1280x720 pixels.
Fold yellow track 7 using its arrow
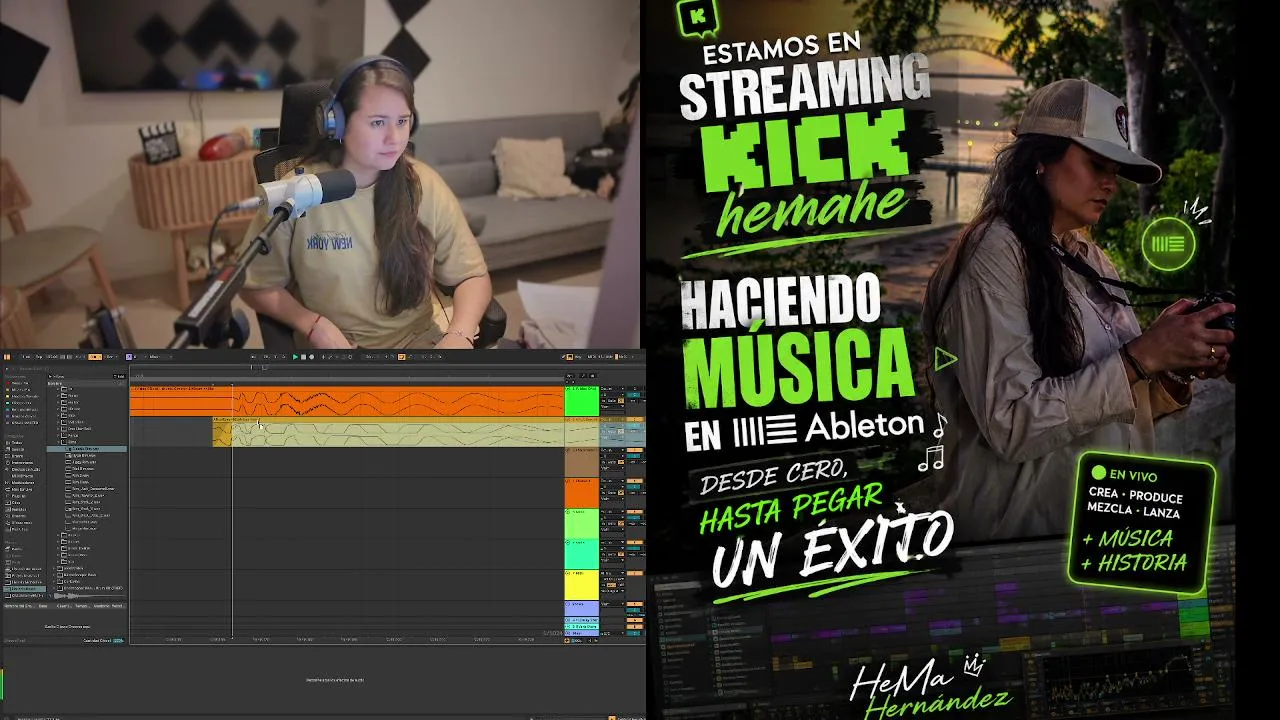(x=568, y=573)
